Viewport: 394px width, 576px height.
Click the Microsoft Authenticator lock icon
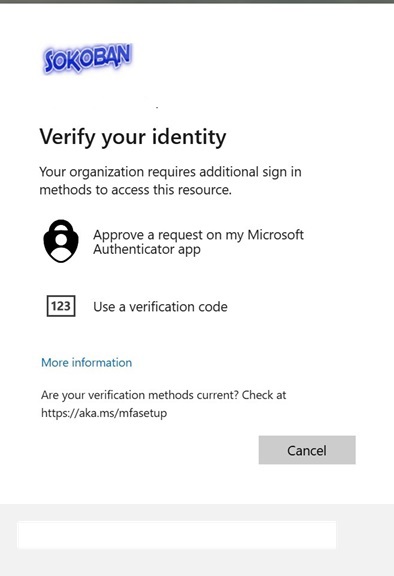[x=61, y=241]
